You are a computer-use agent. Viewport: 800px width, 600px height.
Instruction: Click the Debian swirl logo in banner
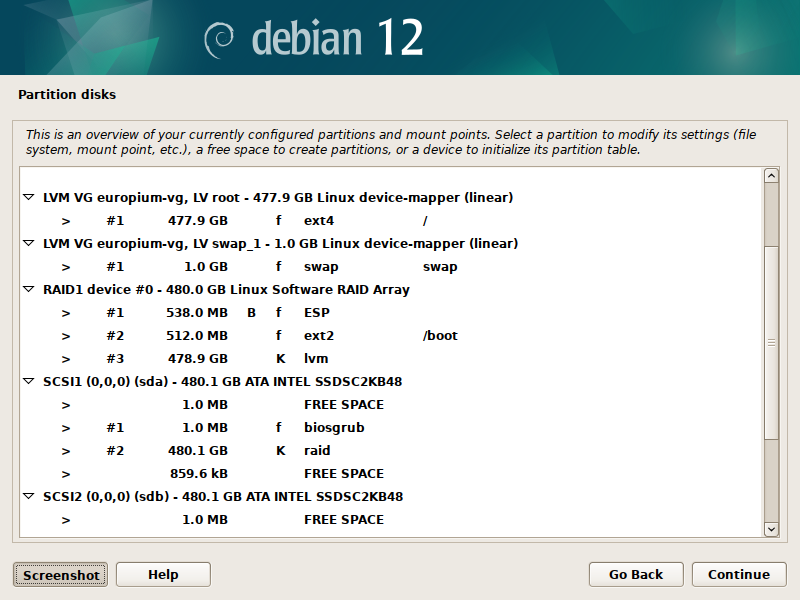[220, 39]
